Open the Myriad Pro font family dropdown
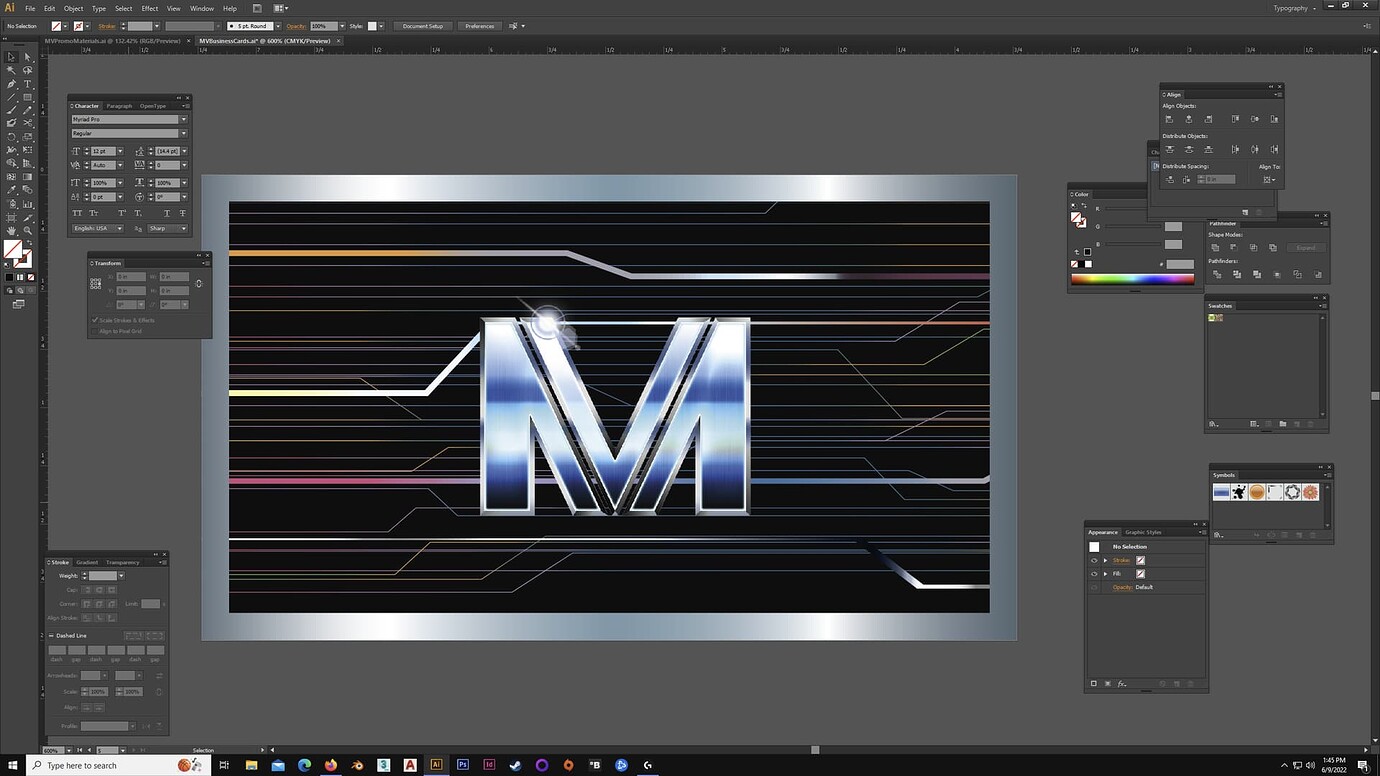Viewport: 1380px width, 776px height. pyautogui.click(x=184, y=119)
